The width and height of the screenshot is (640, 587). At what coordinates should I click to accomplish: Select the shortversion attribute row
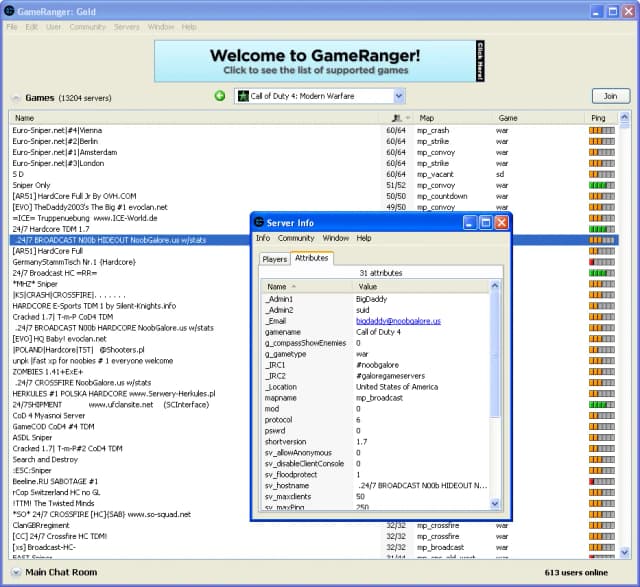coord(375,442)
